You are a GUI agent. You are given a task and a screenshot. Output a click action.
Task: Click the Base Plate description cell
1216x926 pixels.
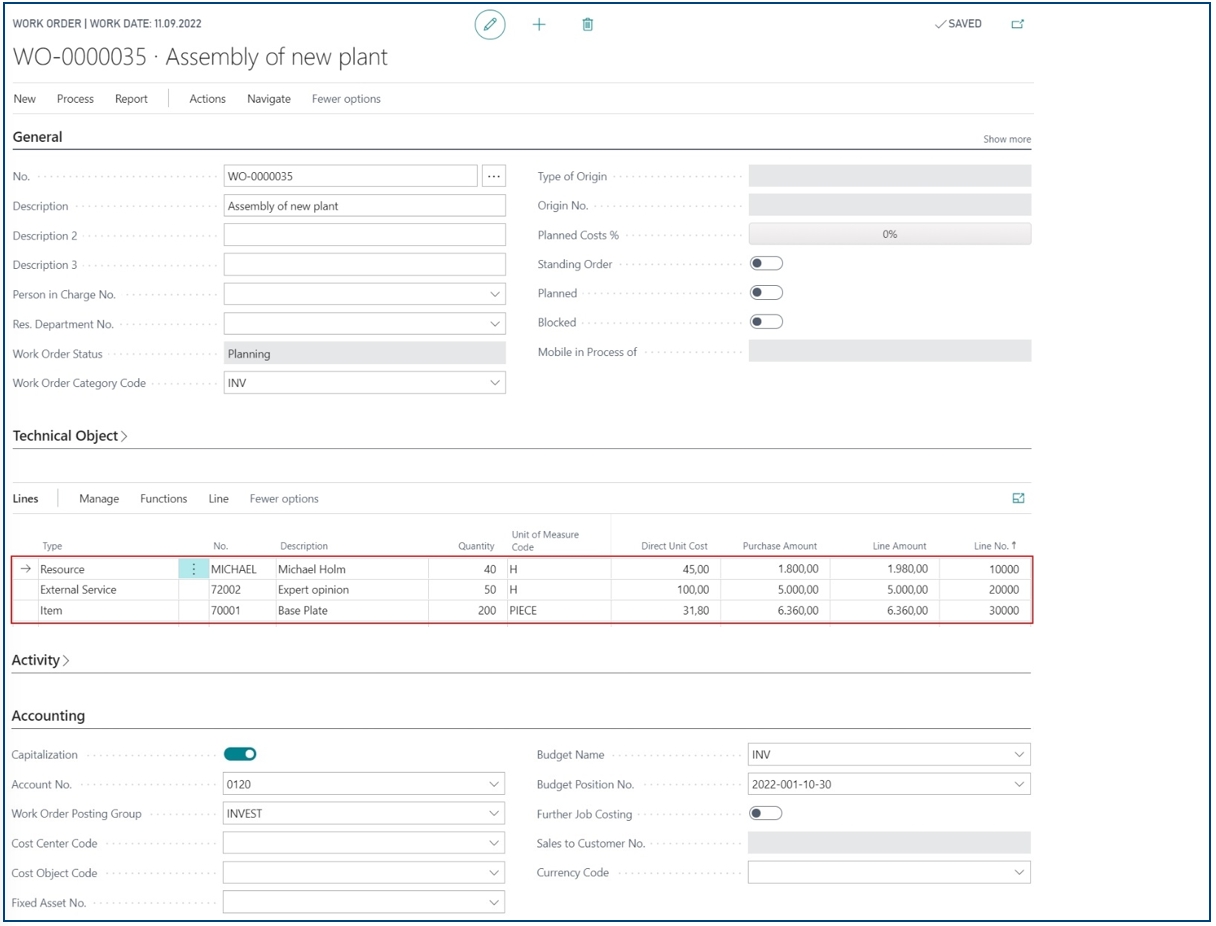352,610
